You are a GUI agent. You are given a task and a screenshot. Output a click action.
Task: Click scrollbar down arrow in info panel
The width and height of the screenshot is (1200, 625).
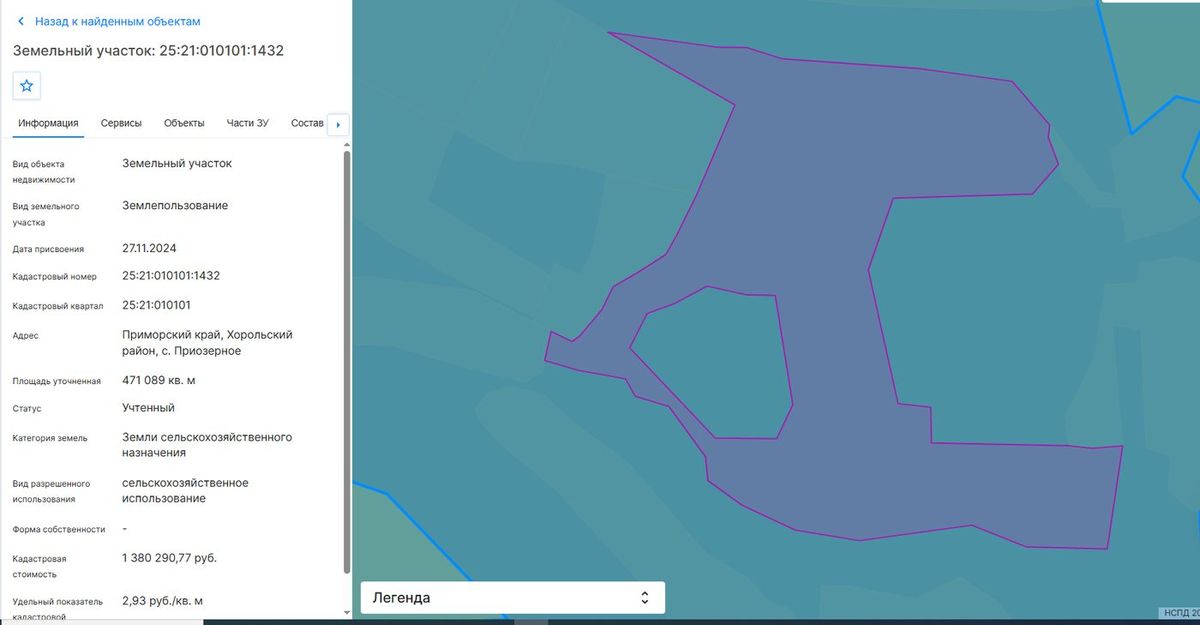pyautogui.click(x=347, y=611)
